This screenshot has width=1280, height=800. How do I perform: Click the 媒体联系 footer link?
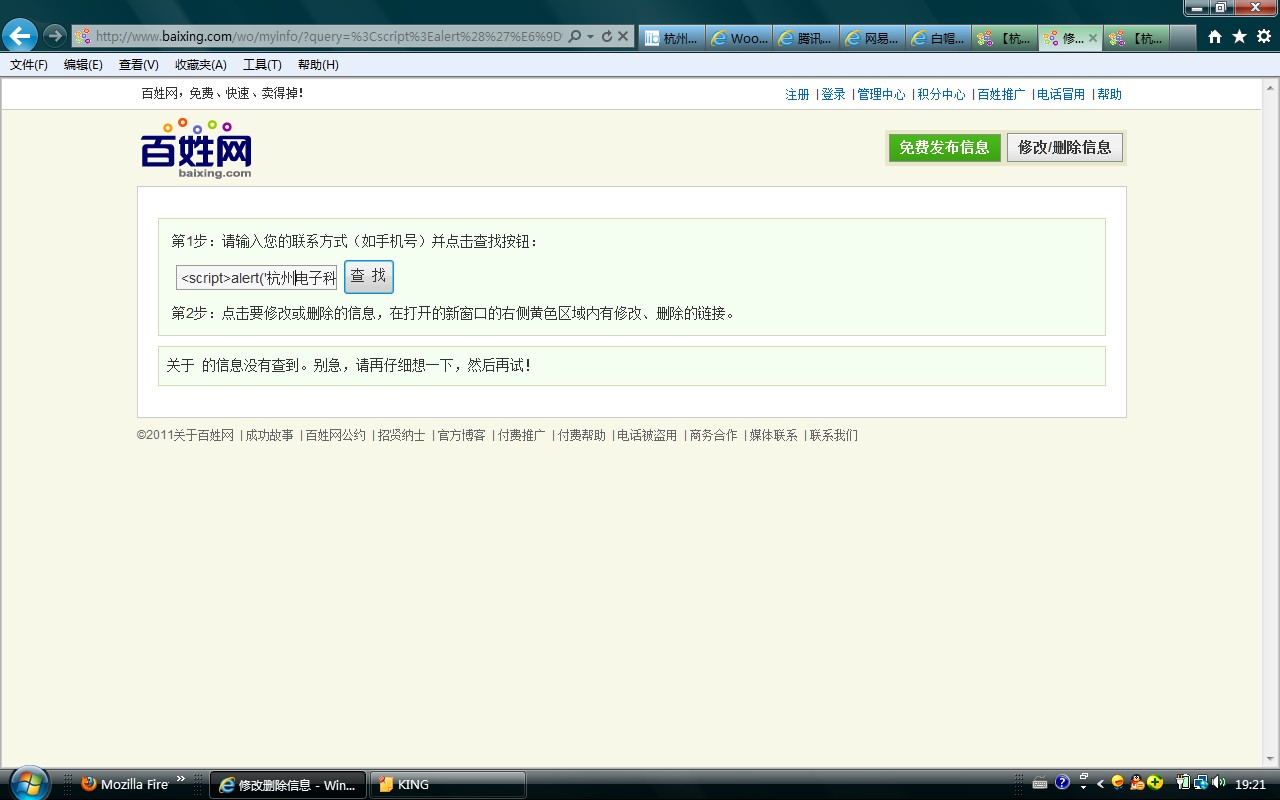(x=773, y=435)
